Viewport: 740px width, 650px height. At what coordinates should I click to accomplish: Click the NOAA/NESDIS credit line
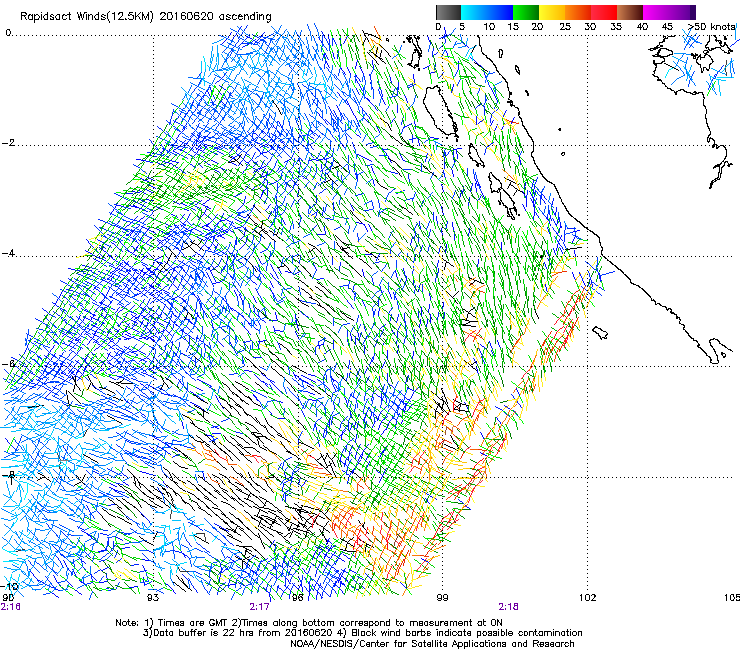432,644
